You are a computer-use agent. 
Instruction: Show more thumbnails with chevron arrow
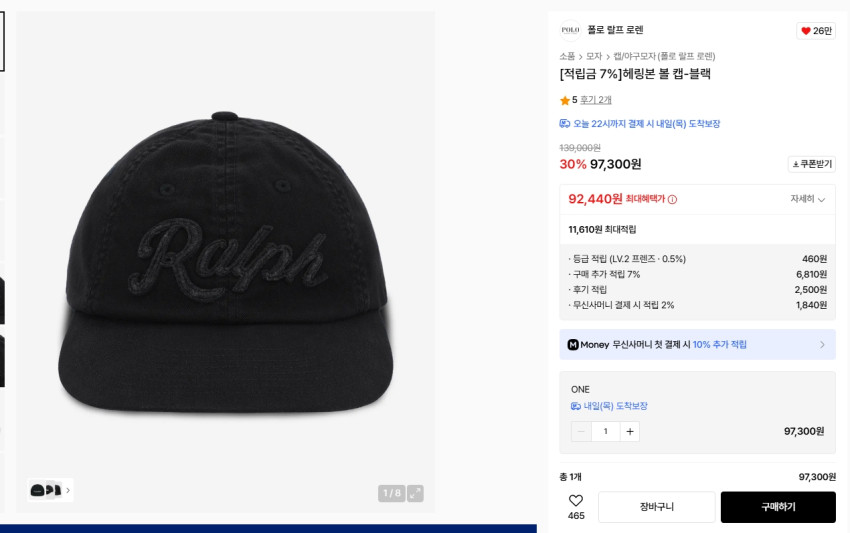pos(68,490)
